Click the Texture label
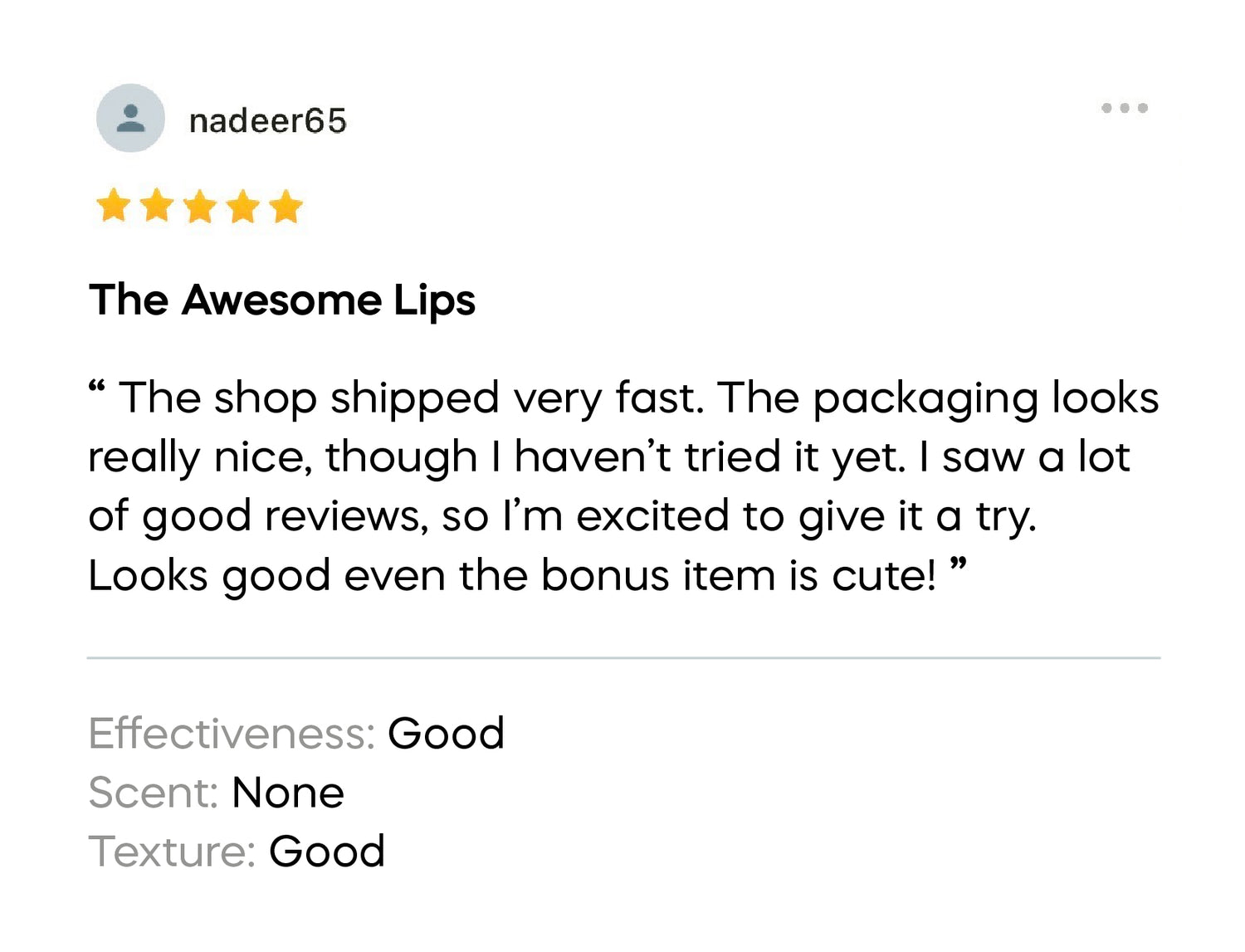The image size is (1245, 952). [x=171, y=852]
